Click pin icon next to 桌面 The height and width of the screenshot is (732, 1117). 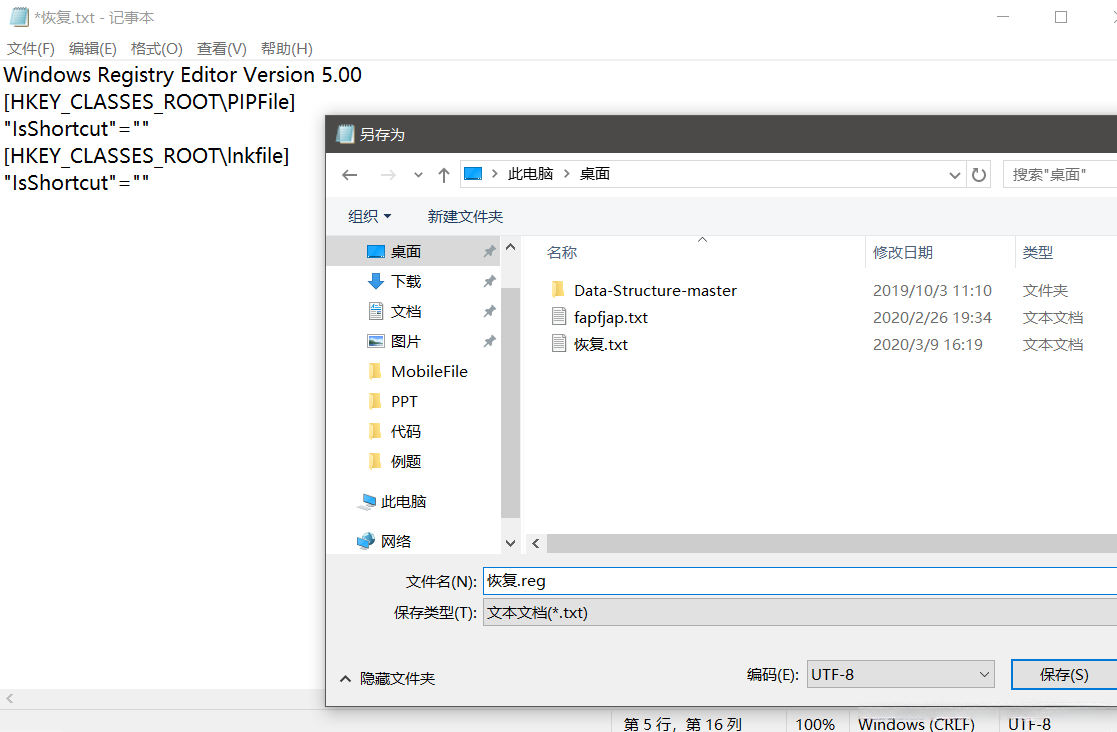489,251
